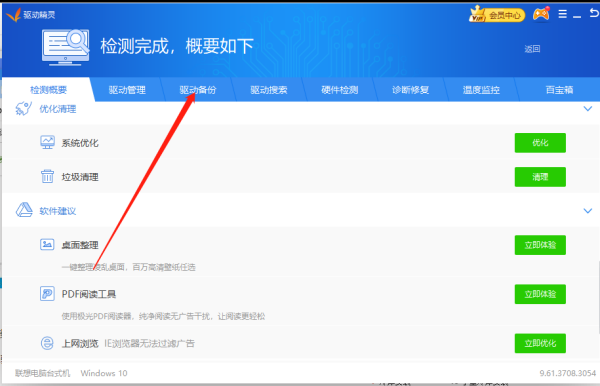Click 立即体验 for 桌面整理
The height and width of the screenshot is (386, 600).
[x=540, y=245]
